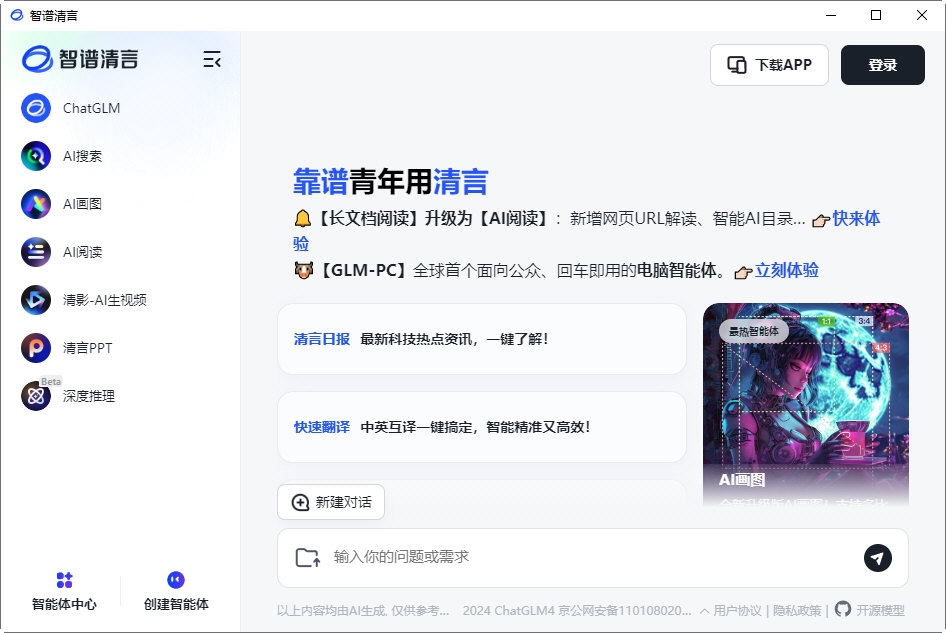Go to 智能体中心

click(64, 591)
